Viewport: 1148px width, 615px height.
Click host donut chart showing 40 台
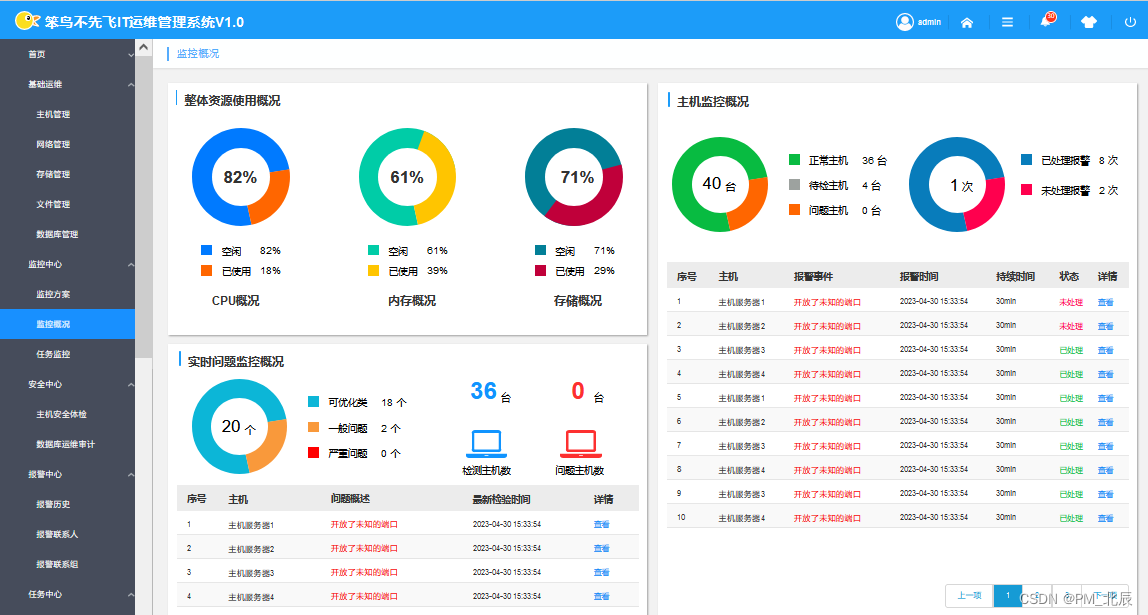(x=720, y=184)
